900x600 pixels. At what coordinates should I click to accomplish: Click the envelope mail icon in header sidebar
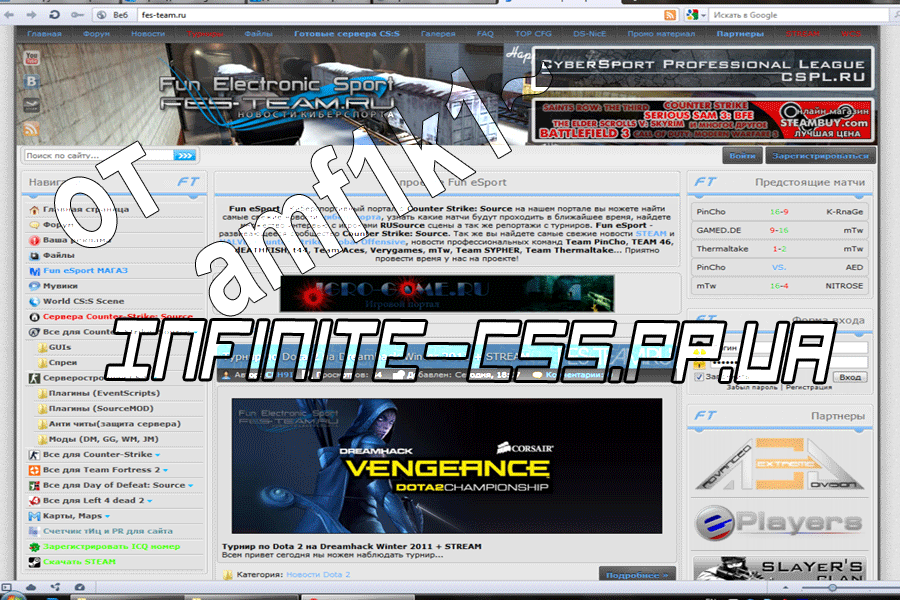tap(32, 105)
